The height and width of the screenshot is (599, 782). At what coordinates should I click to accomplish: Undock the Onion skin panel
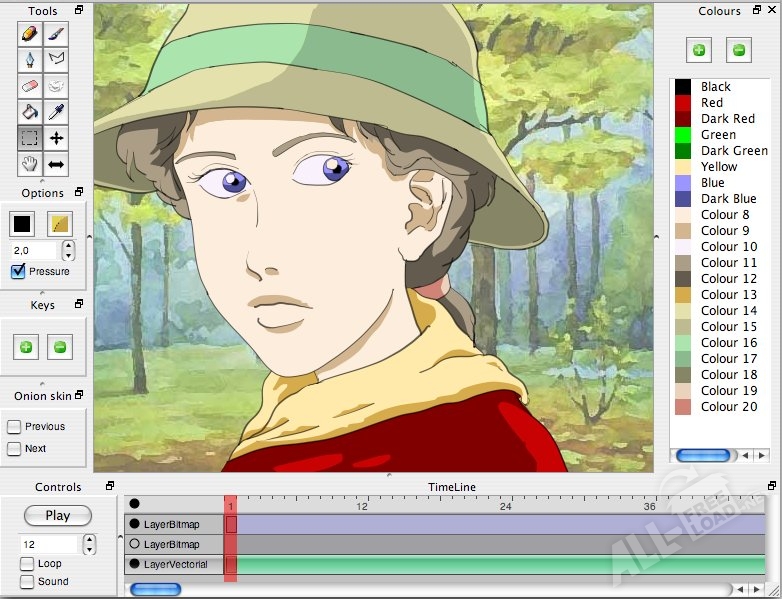click(79, 396)
